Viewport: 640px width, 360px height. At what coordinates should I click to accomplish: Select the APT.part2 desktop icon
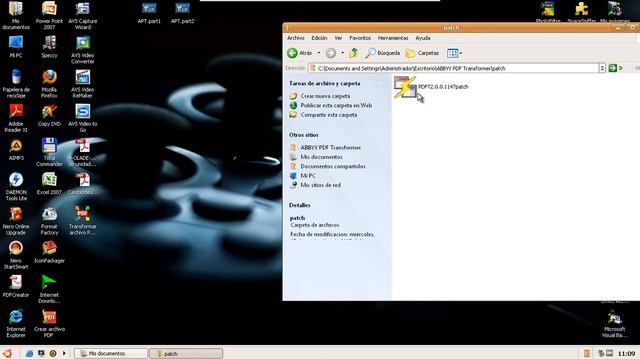(182, 13)
